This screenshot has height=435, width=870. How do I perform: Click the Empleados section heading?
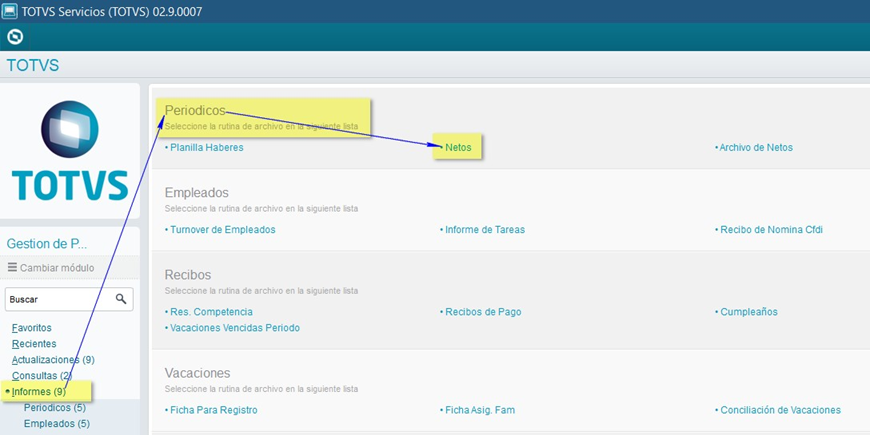197,193
